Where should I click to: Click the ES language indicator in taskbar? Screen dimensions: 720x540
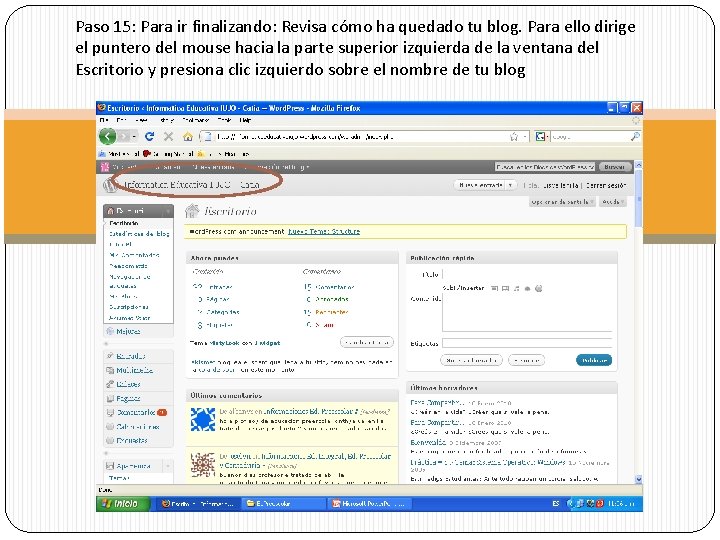pyautogui.click(x=556, y=504)
